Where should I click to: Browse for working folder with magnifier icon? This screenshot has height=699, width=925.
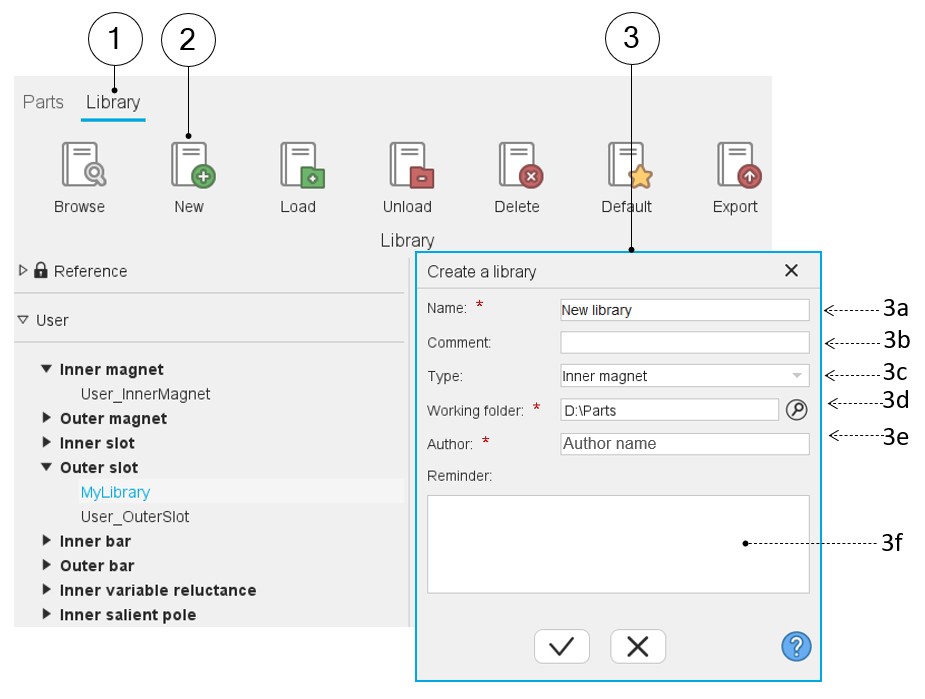click(x=796, y=409)
